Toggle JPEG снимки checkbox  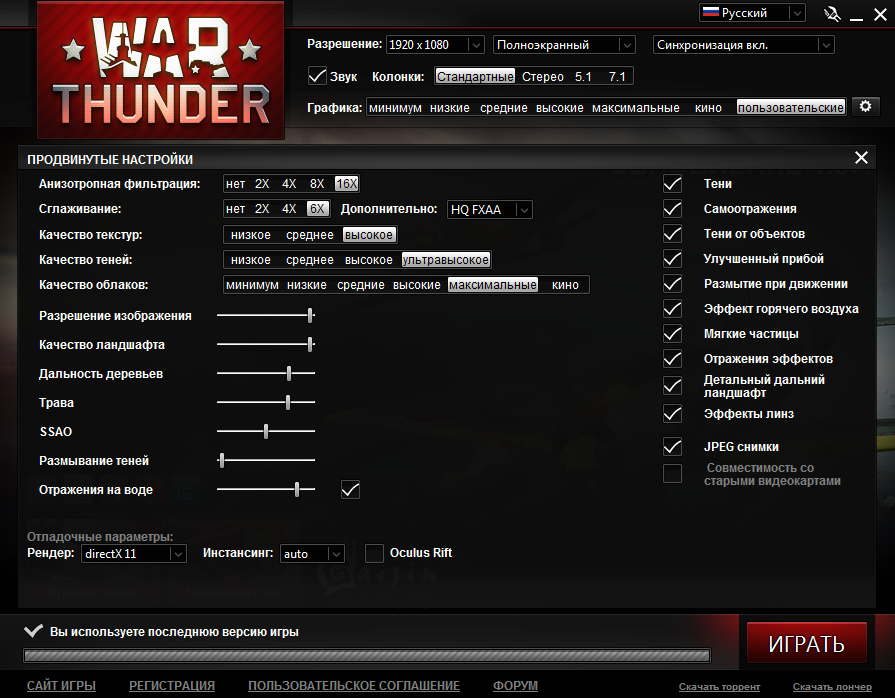click(672, 447)
